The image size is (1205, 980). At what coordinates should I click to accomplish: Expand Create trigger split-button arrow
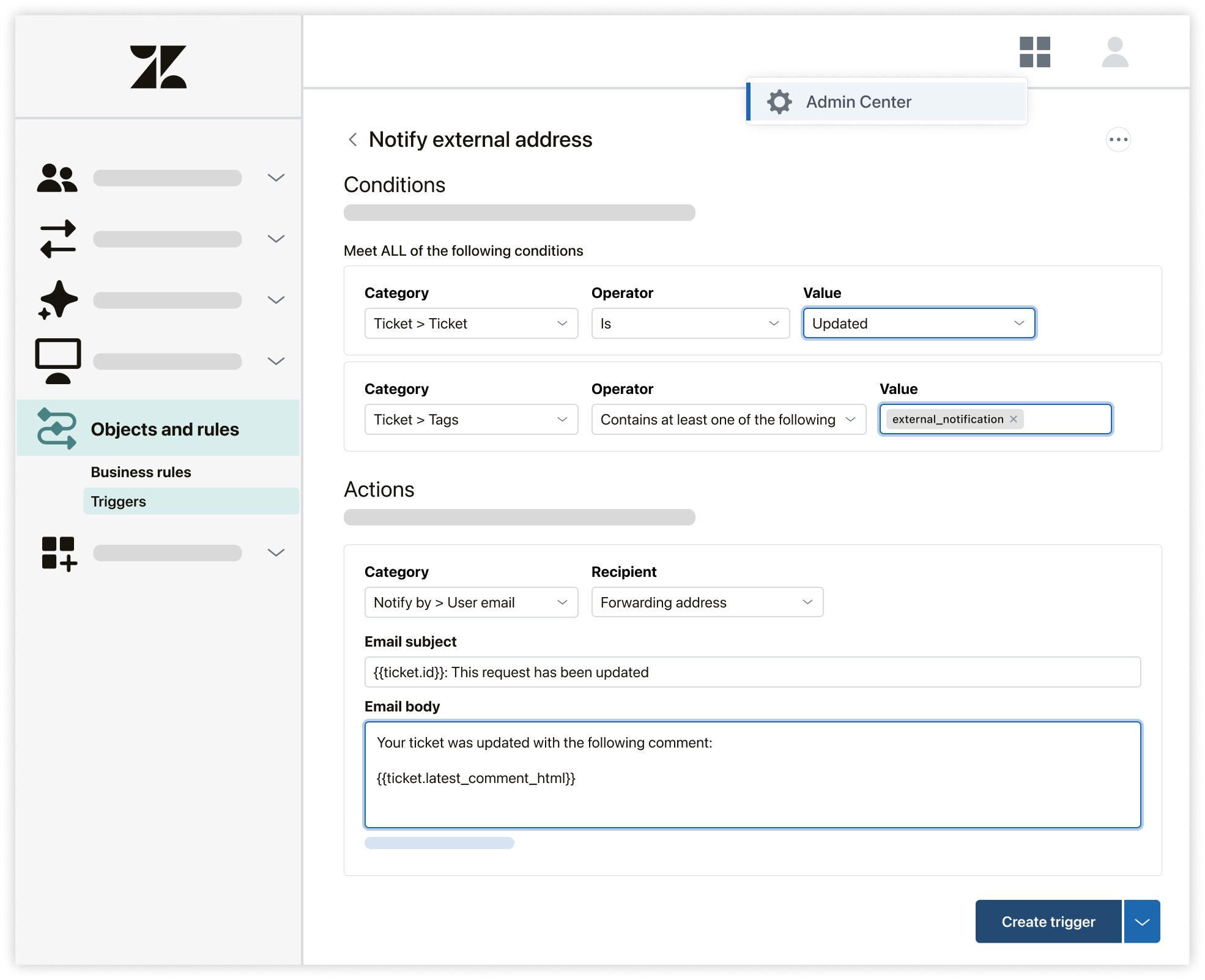1141,921
